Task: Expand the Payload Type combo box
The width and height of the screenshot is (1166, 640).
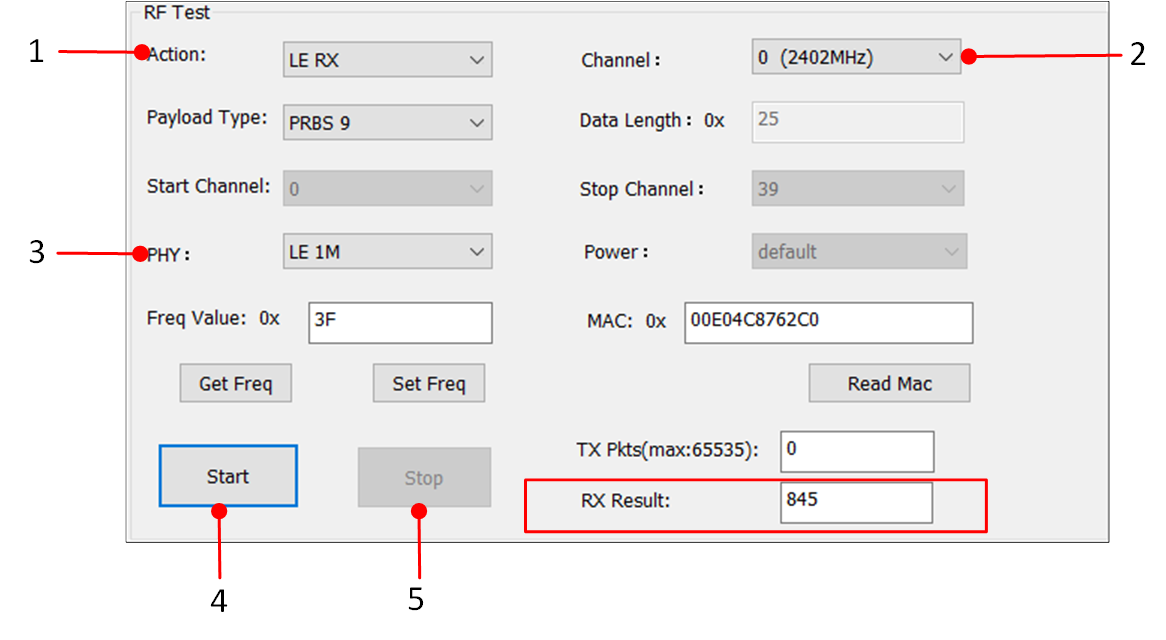Action: 387,123
